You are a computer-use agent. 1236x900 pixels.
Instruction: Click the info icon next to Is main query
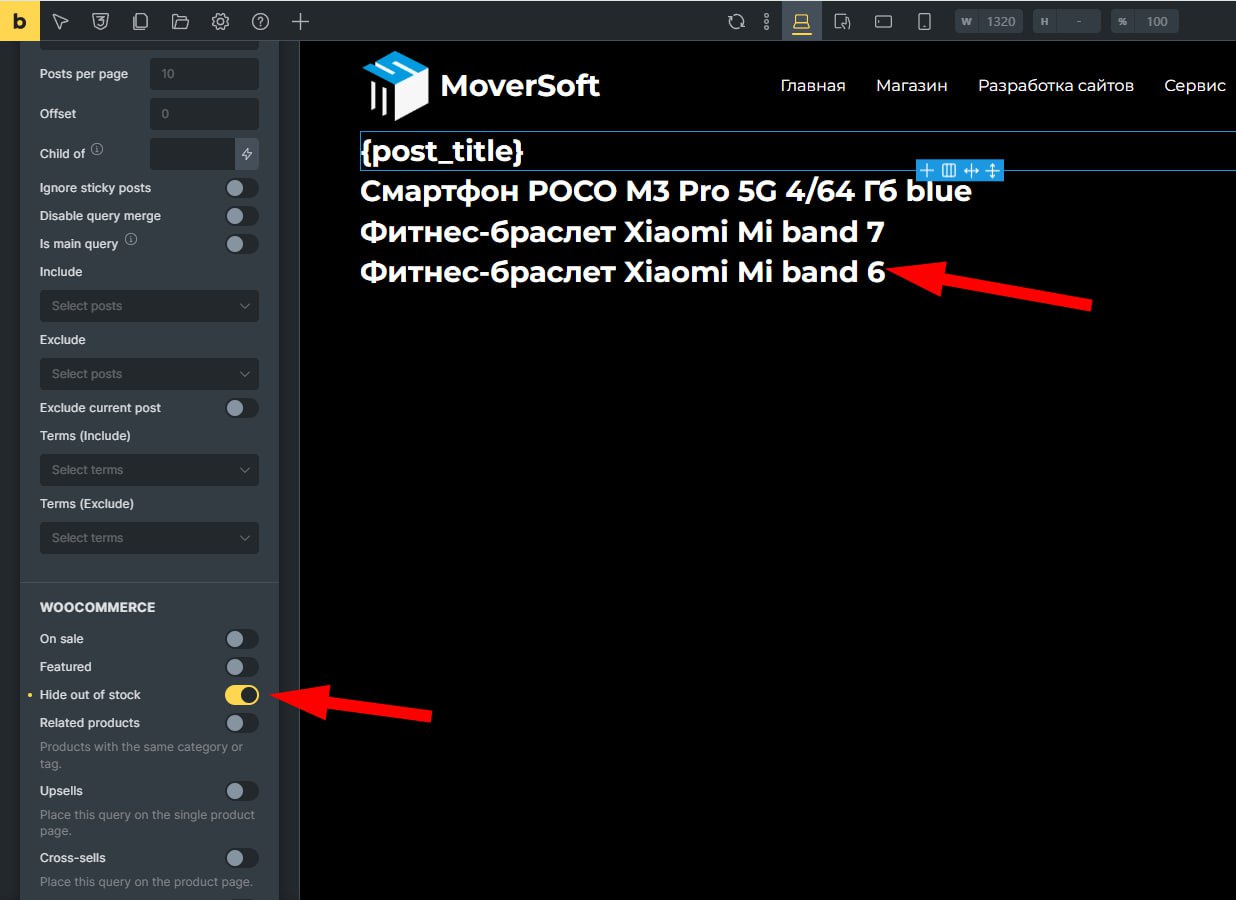131,240
